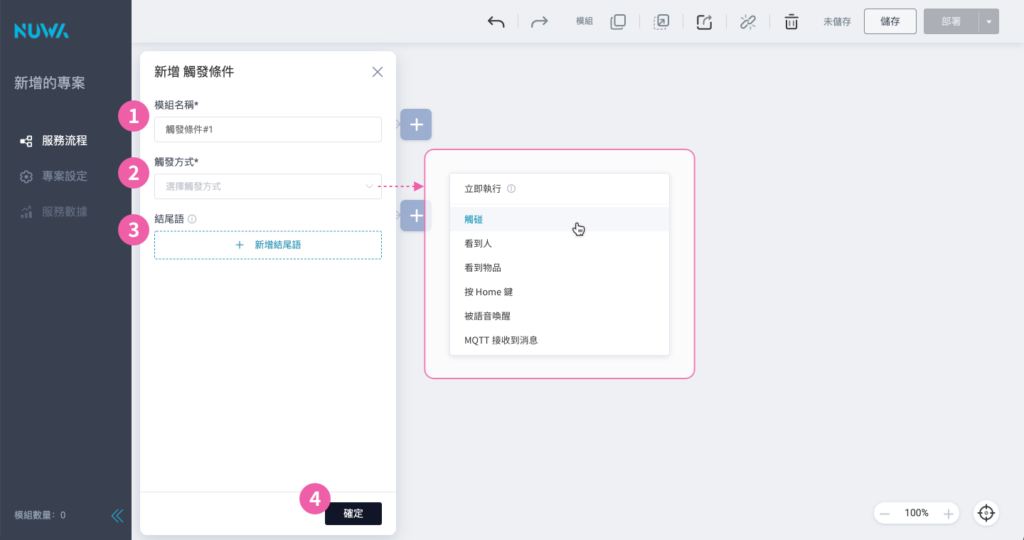
Task: Select MQTT 接收到消息 trigger option
Action: (x=559, y=340)
